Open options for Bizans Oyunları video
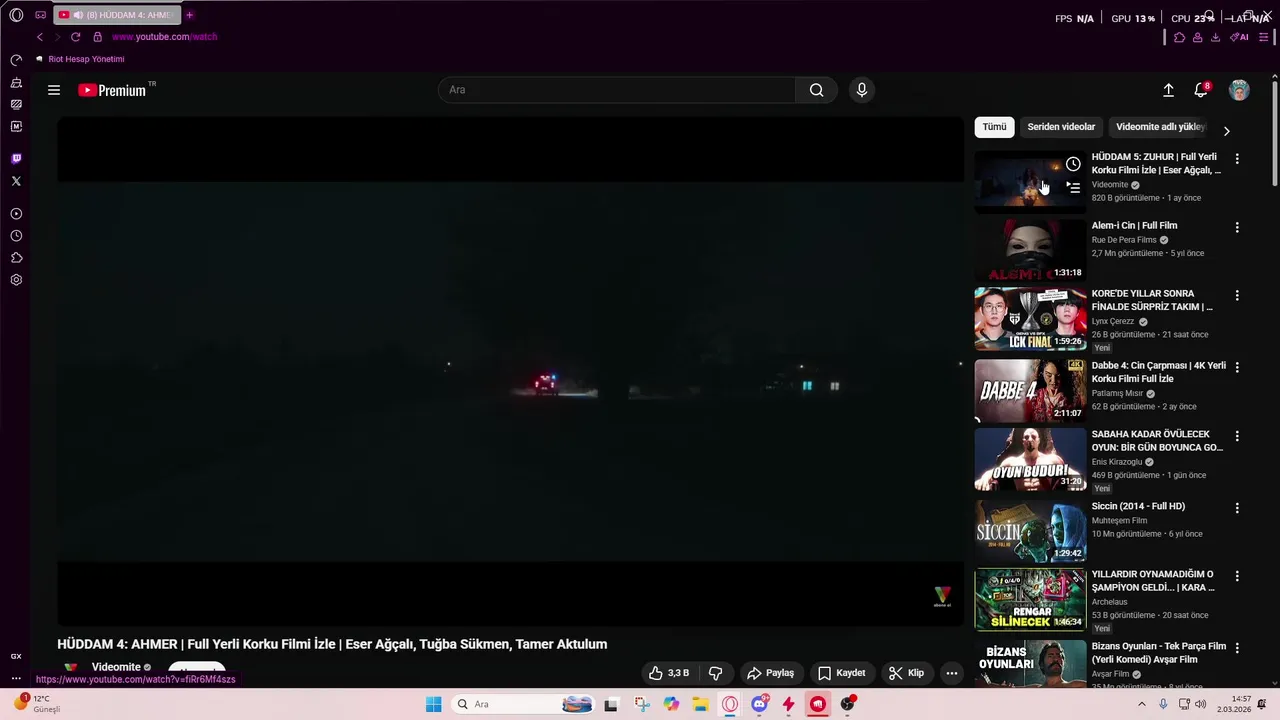1280x720 pixels. (1237, 648)
